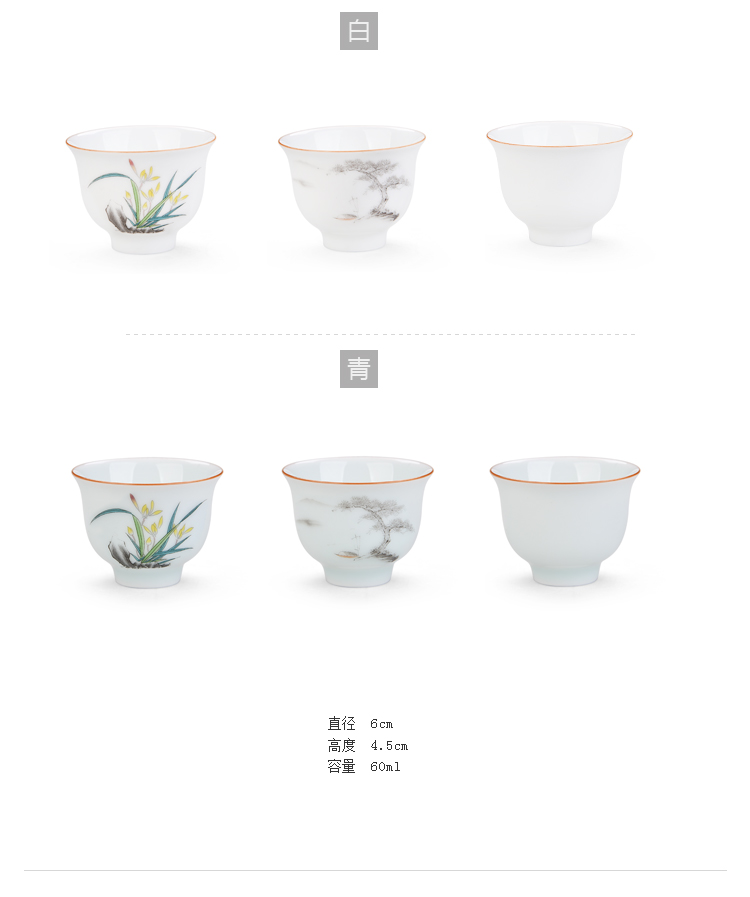This screenshot has width=750, height=897.
Task: Select the plain celadon cup under 青
Action: coord(565,521)
